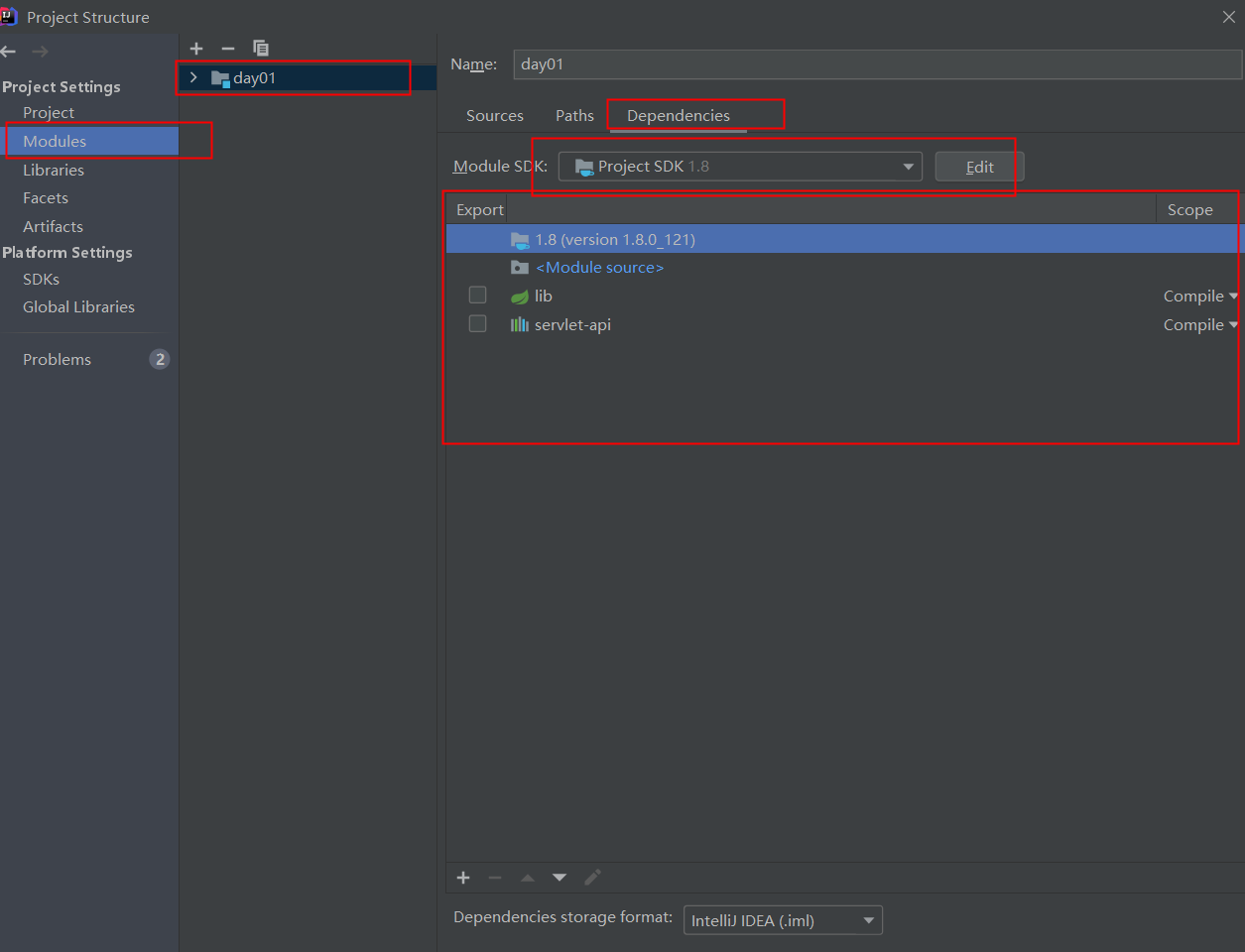
Task: Remove selected module with minus icon
Action: click(228, 49)
